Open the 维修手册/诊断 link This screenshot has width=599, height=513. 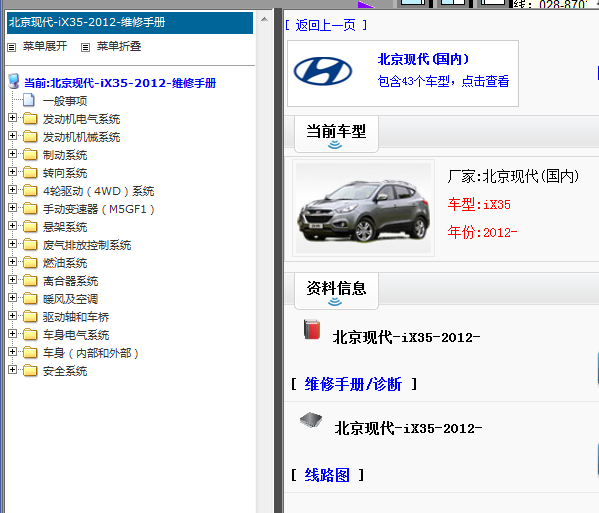click(x=353, y=384)
